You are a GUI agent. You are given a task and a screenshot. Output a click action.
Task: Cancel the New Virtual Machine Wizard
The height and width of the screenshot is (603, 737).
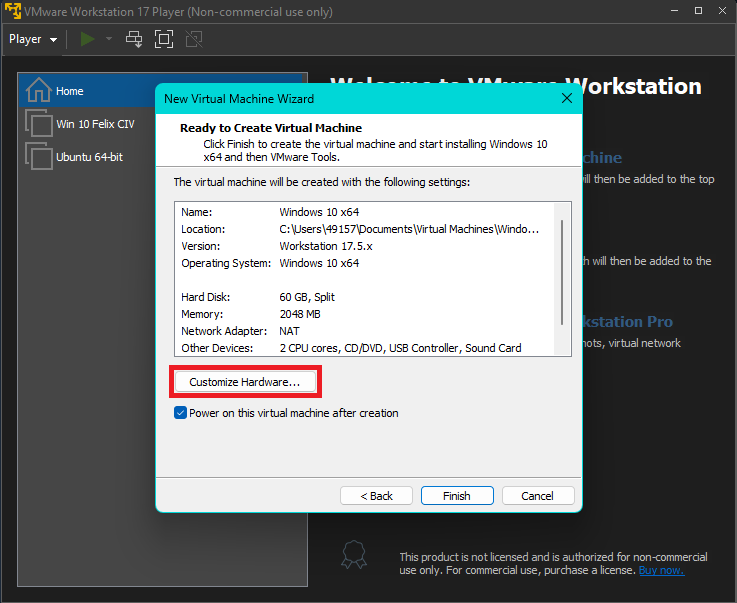click(538, 496)
